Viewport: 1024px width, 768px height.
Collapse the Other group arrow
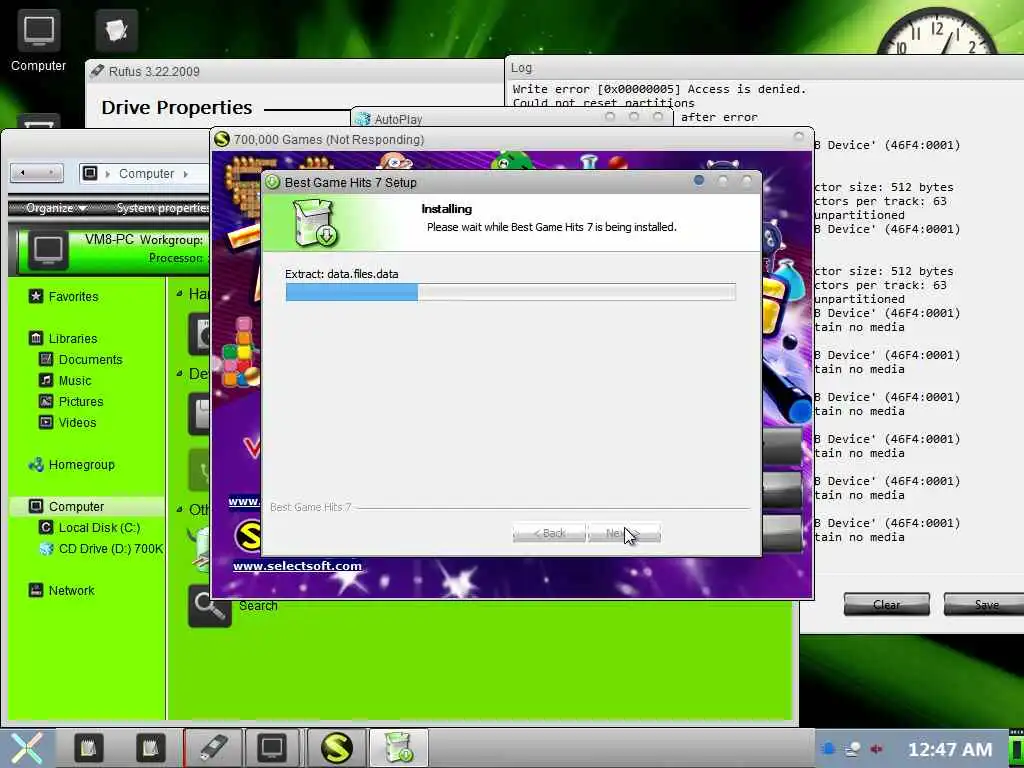point(179,509)
